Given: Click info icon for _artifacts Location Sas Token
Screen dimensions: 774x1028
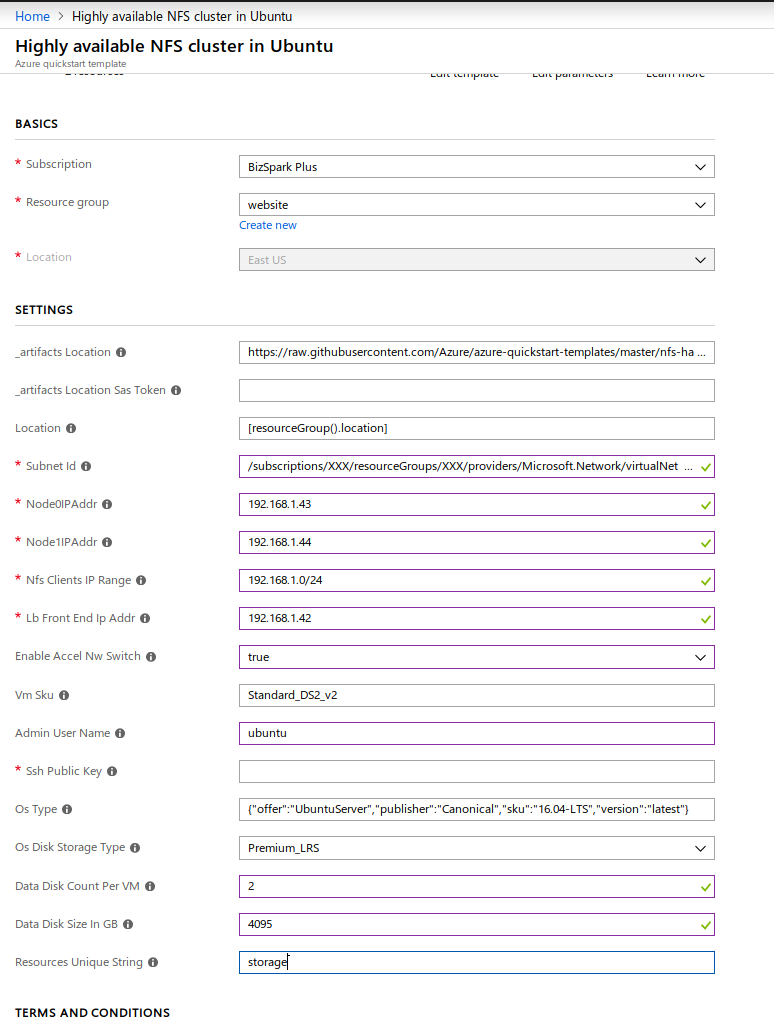Looking at the screenshot, I should coord(176,391).
